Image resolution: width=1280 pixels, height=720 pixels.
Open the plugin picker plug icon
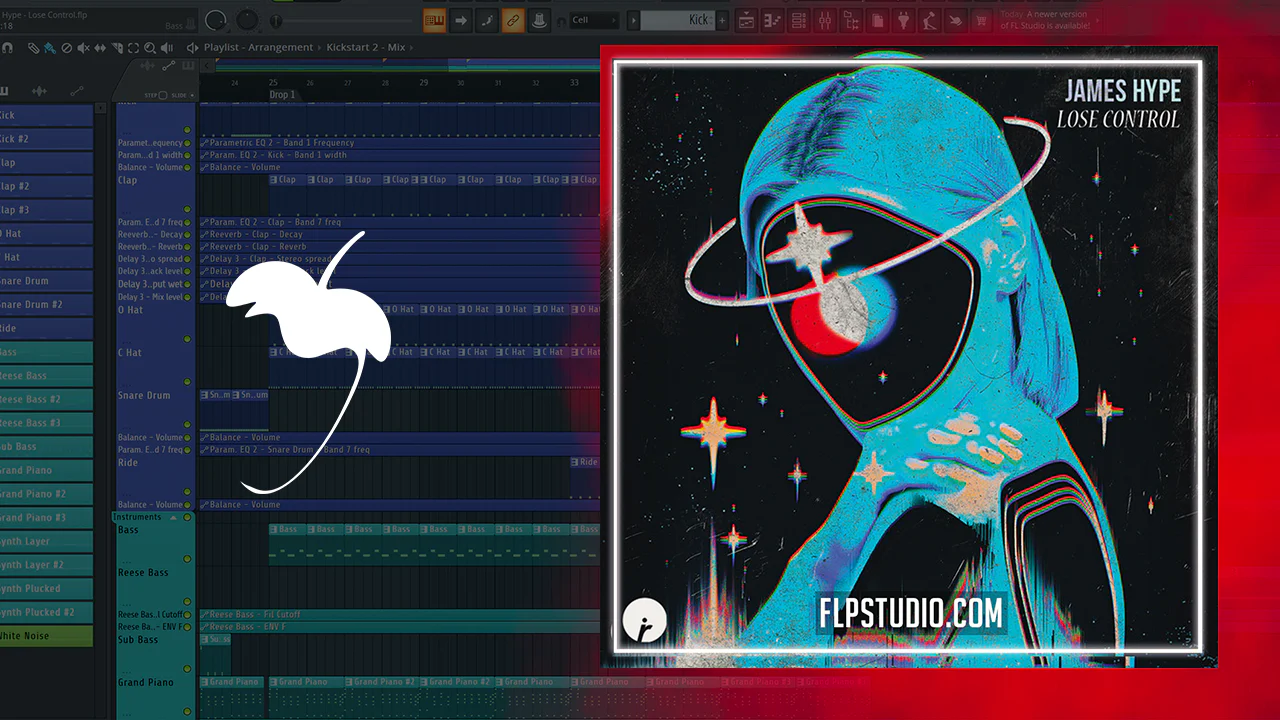point(903,20)
